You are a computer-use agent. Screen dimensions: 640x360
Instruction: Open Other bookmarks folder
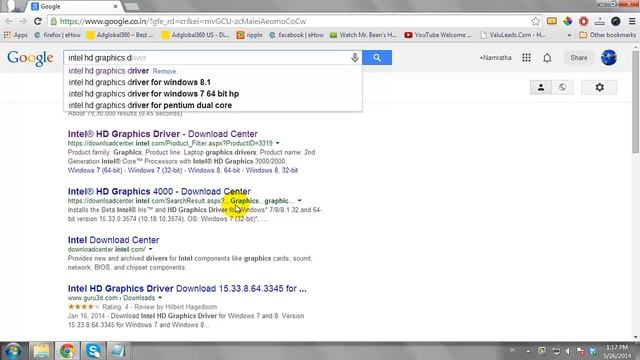point(607,35)
